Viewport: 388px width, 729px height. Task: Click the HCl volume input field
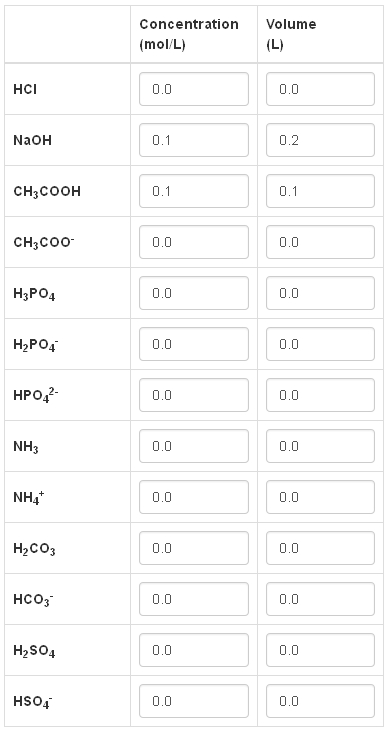pos(320,89)
